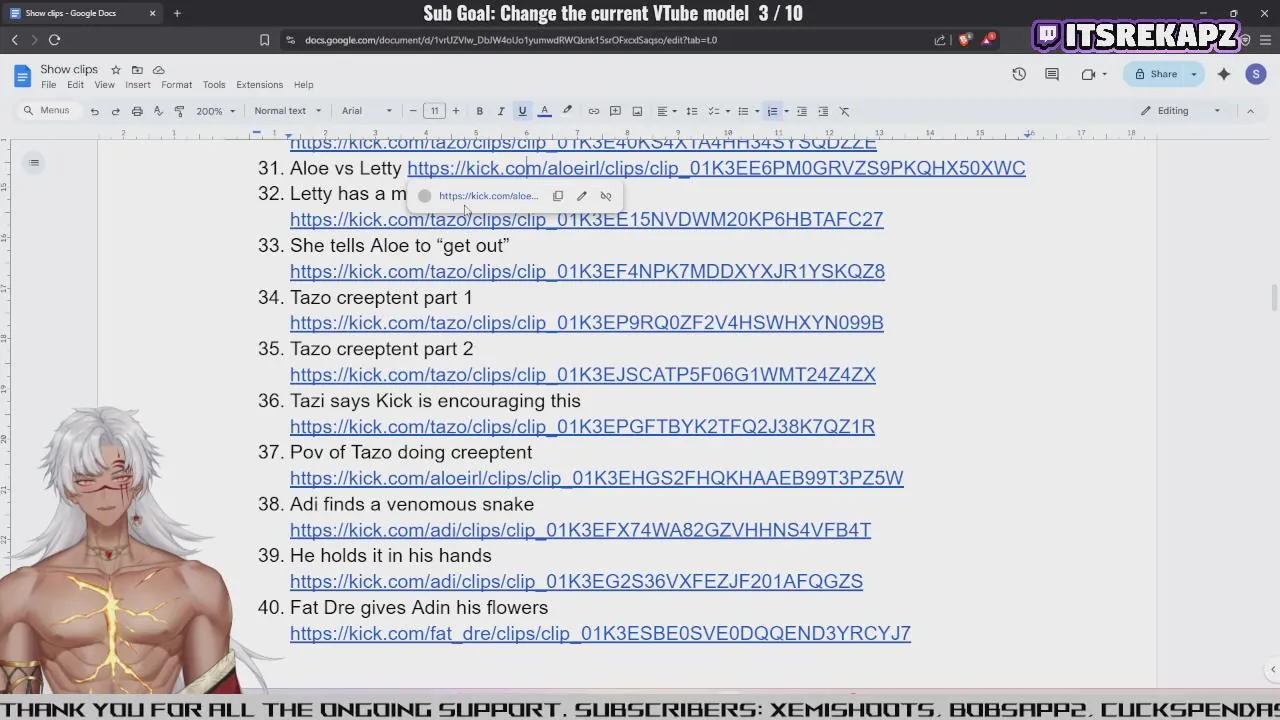Insert an image from the toolbar

point(637,111)
